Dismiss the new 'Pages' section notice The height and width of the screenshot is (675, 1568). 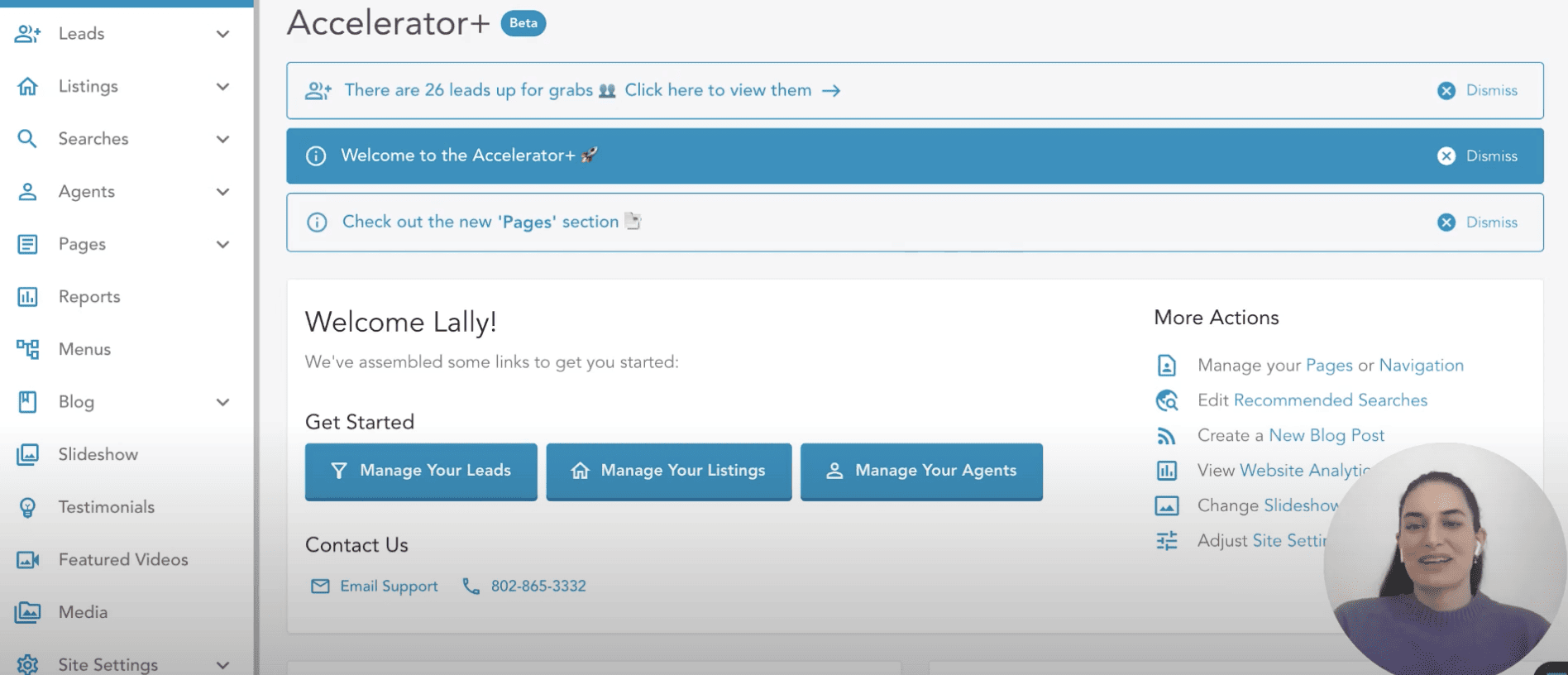click(x=1478, y=223)
